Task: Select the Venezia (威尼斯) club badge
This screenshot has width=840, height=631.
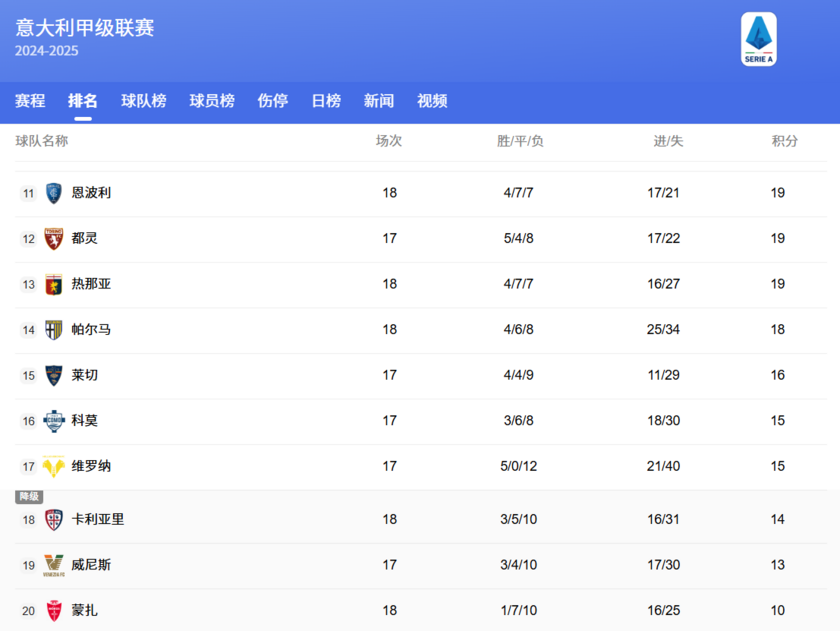Action: 52,565
